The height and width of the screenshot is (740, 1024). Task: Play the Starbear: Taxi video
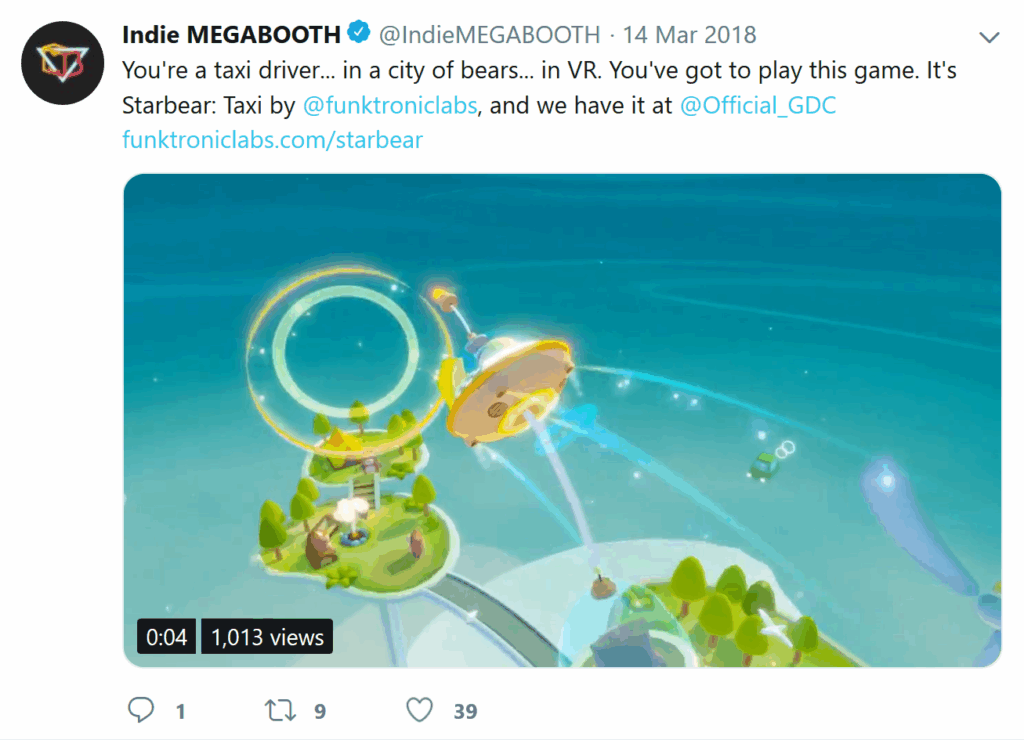pyautogui.click(x=561, y=420)
